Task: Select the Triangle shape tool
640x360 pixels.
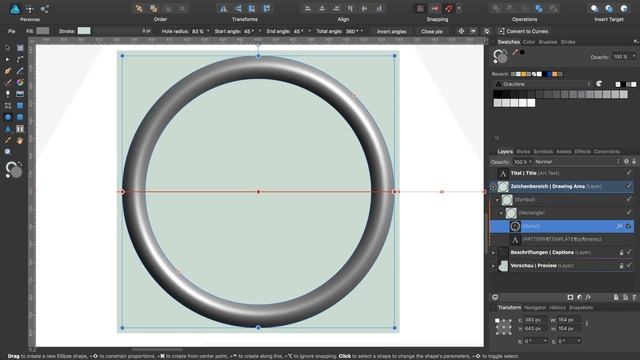Action: point(8,129)
